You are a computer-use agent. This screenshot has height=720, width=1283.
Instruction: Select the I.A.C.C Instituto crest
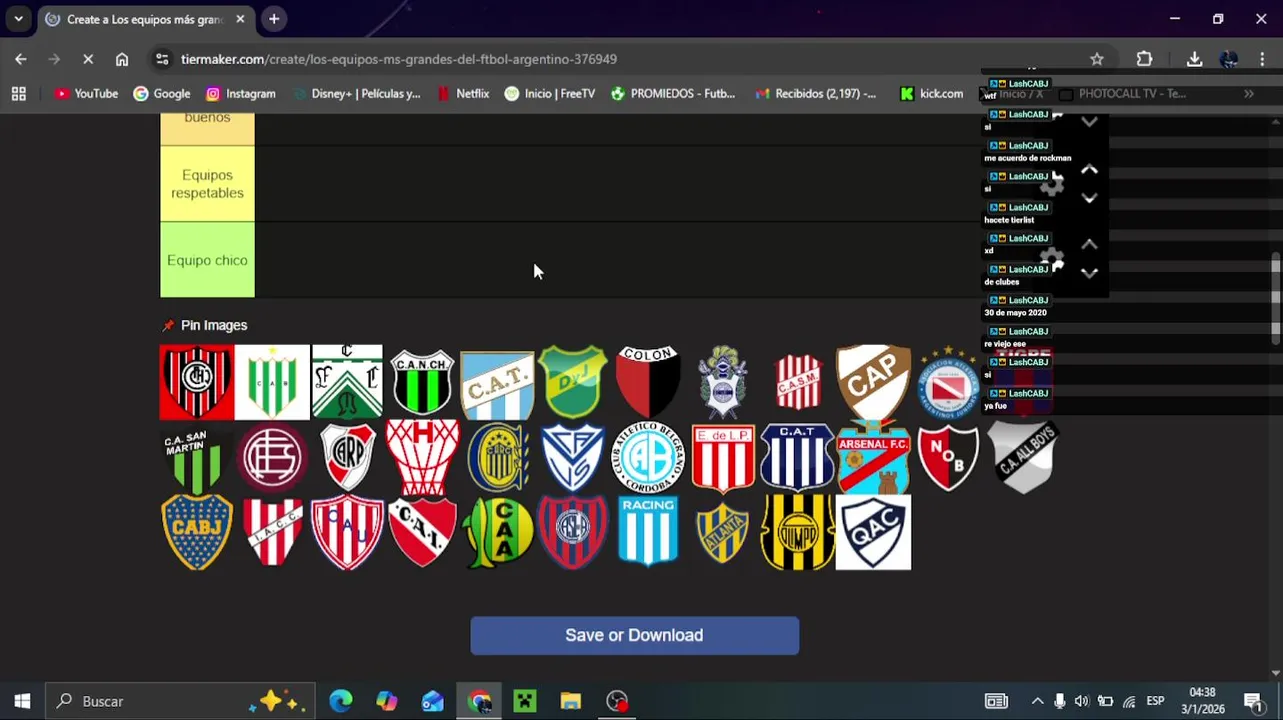272,532
